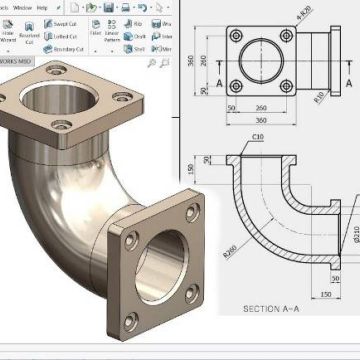The image size is (360, 360).
Task: Click the Print icon
Action: 126,7
